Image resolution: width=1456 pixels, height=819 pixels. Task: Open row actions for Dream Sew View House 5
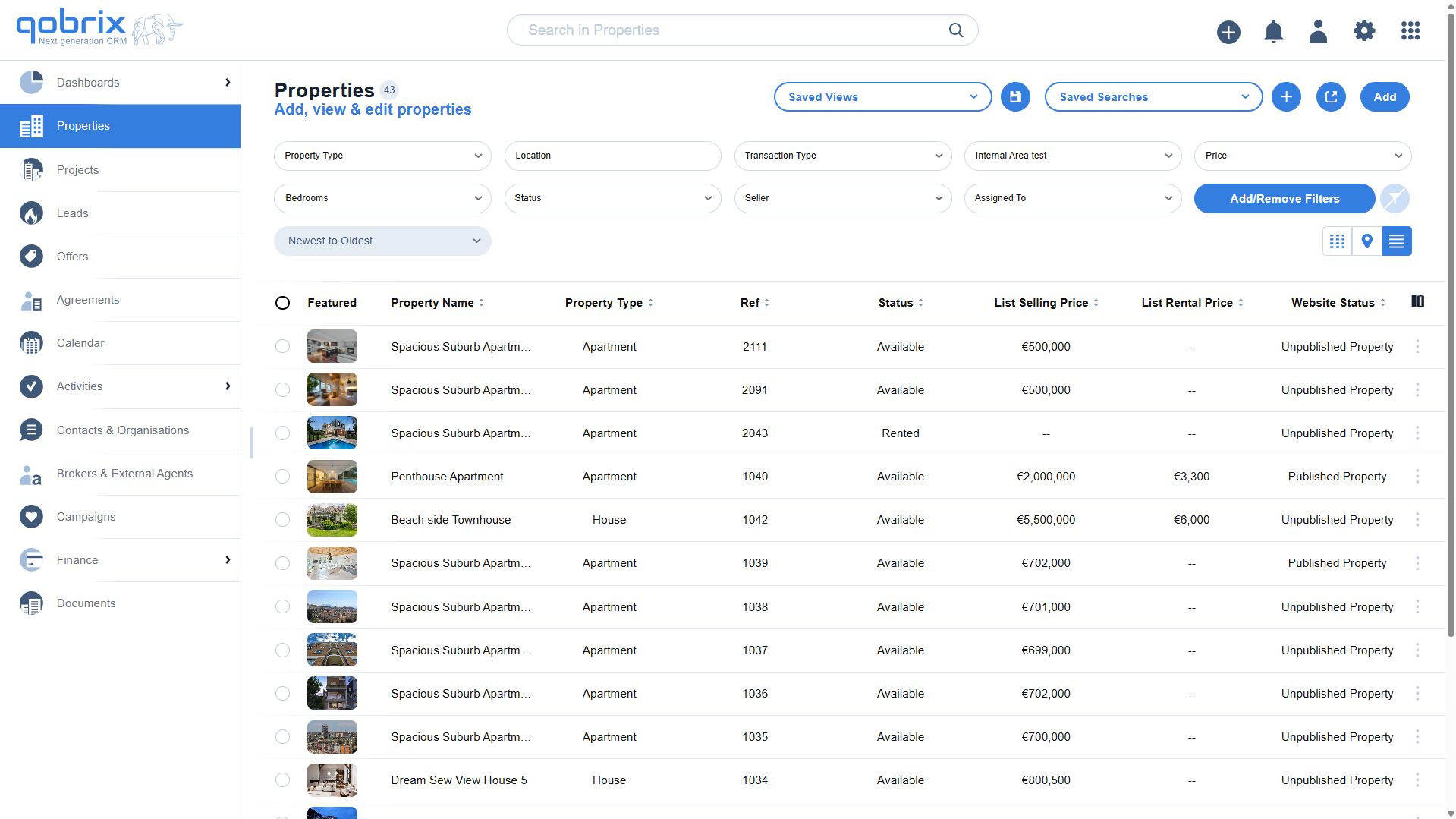[x=1417, y=780]
